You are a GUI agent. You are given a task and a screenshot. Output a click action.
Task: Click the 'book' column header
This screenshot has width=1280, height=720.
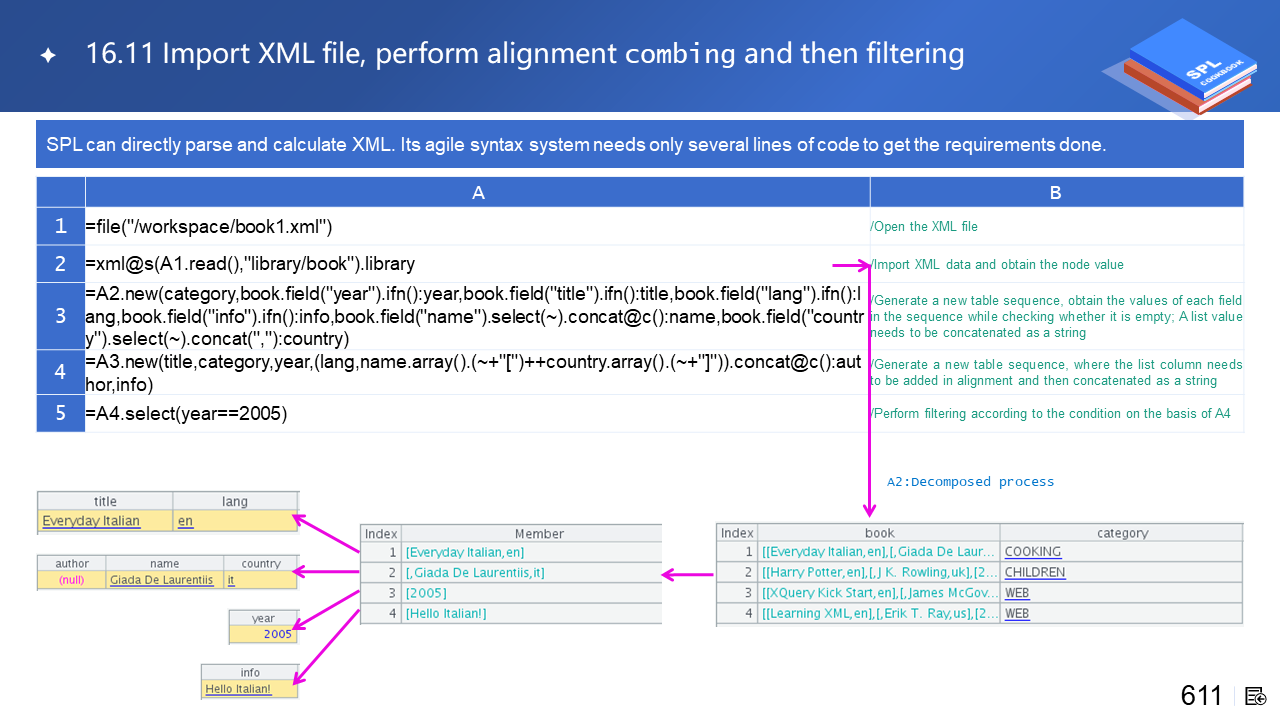click(879, 533)
